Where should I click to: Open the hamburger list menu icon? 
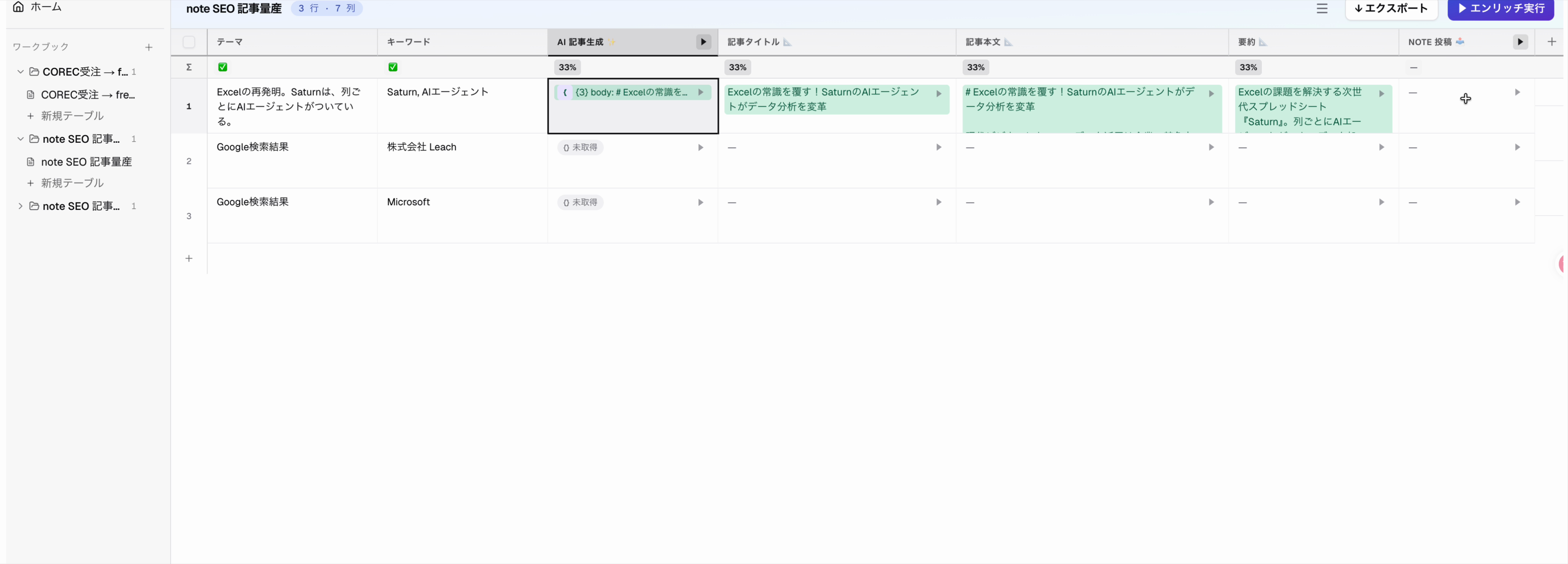tap(1321, 8)
